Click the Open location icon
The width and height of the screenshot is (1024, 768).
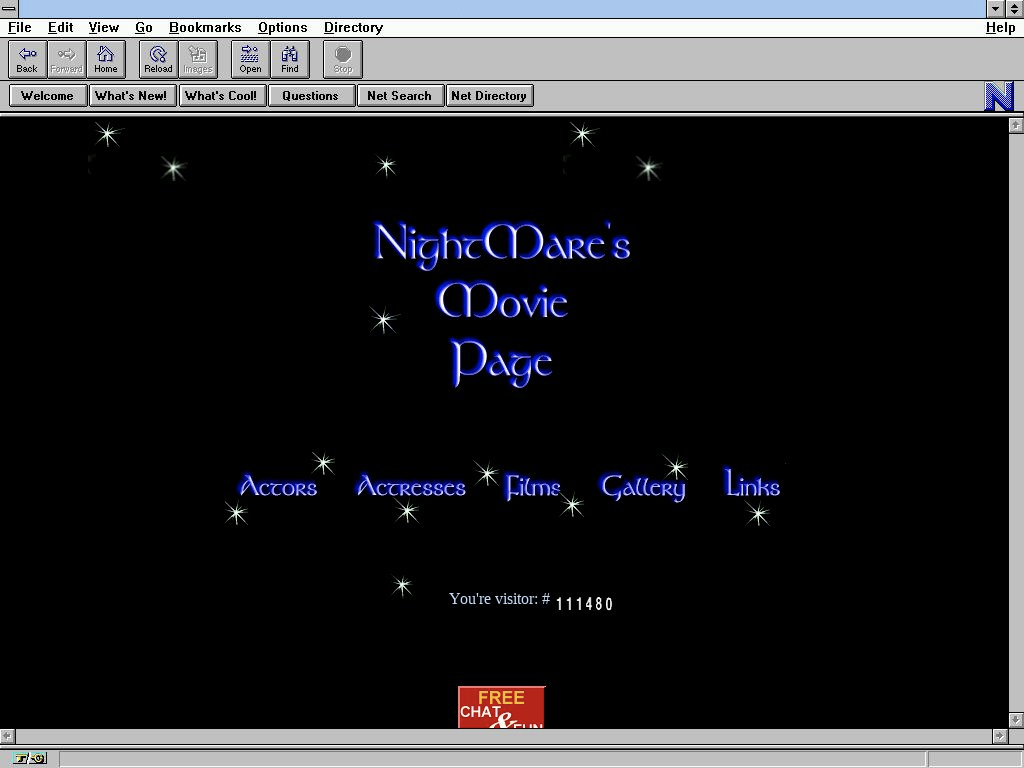(250, 59)
